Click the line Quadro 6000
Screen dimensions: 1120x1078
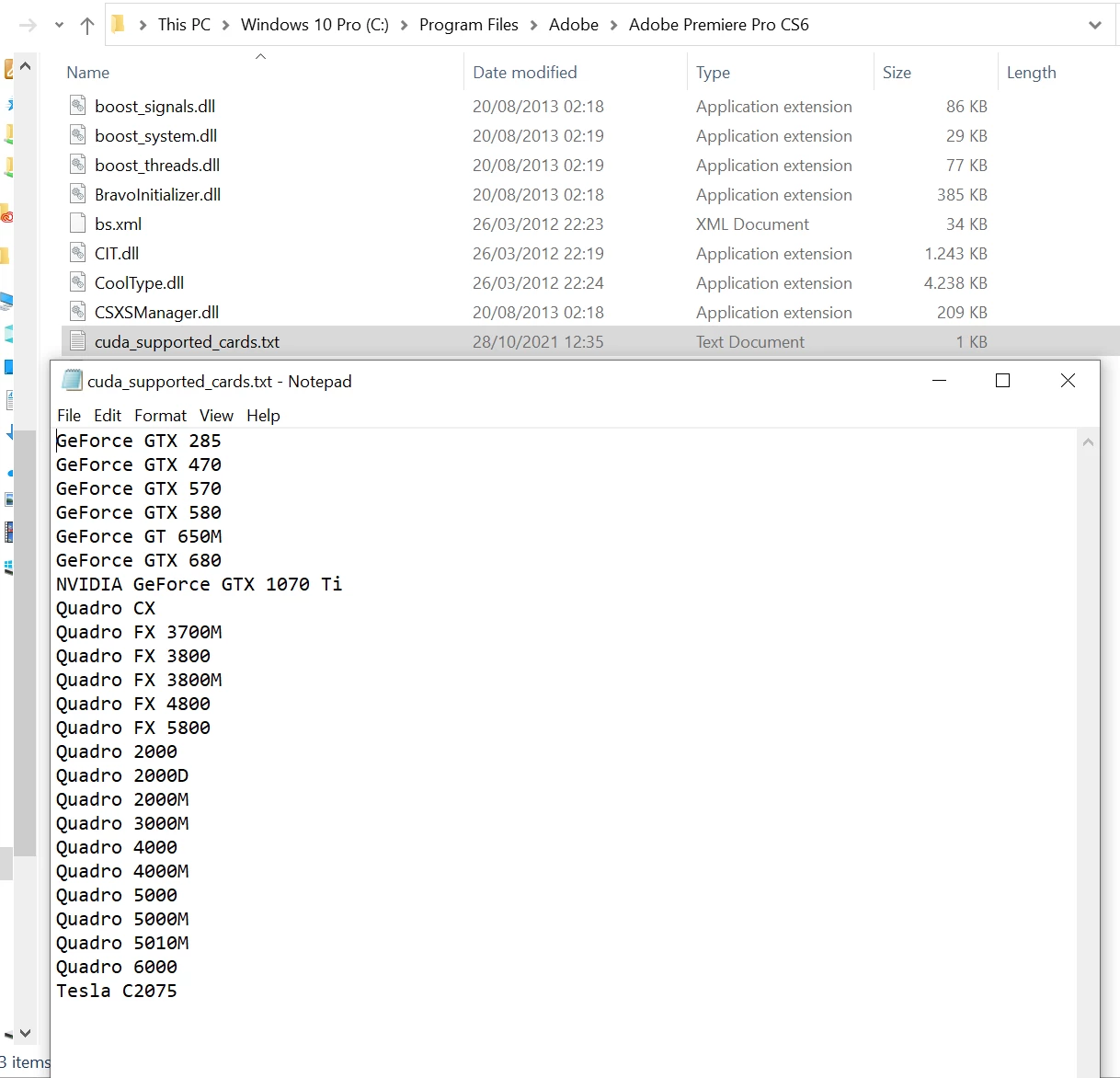117,967
